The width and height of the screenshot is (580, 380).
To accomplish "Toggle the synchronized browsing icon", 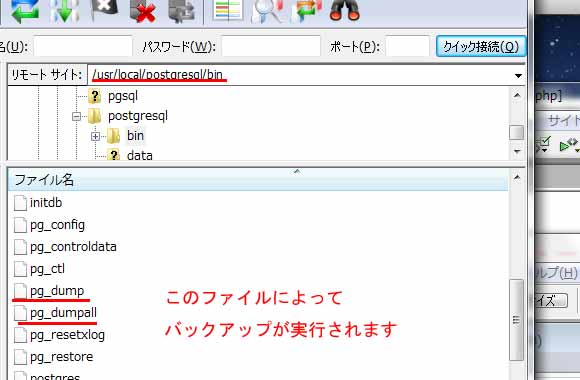I will point(307,10).
